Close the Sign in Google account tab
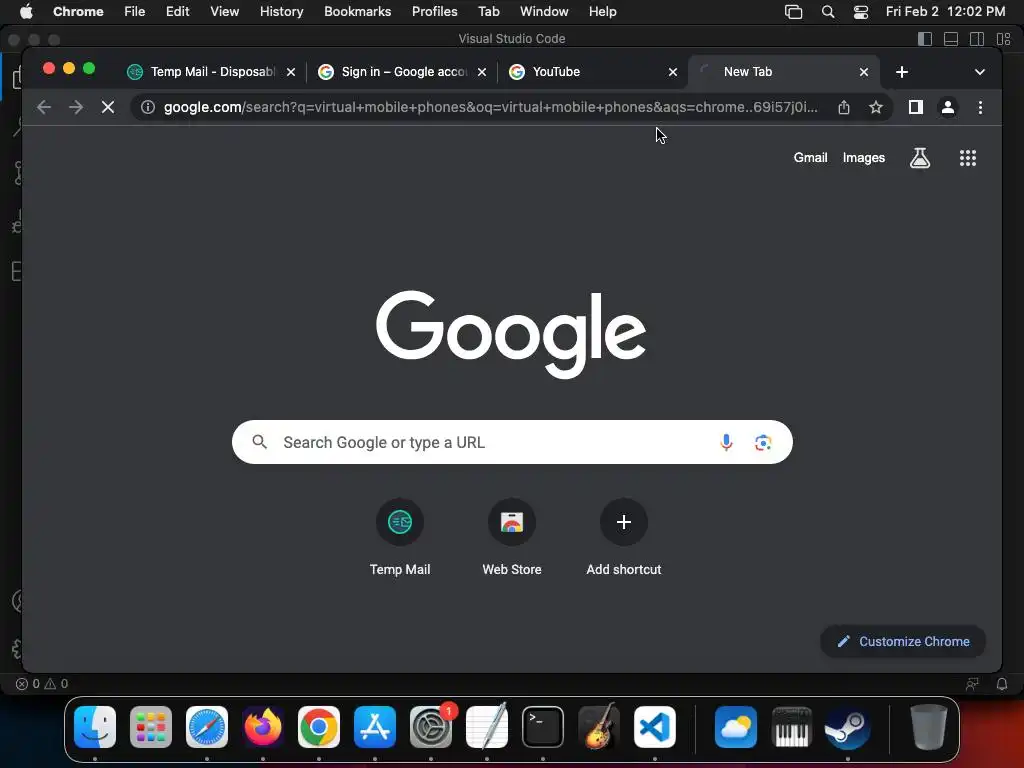Screen dimensions: 1024x768 pos(482,72)
